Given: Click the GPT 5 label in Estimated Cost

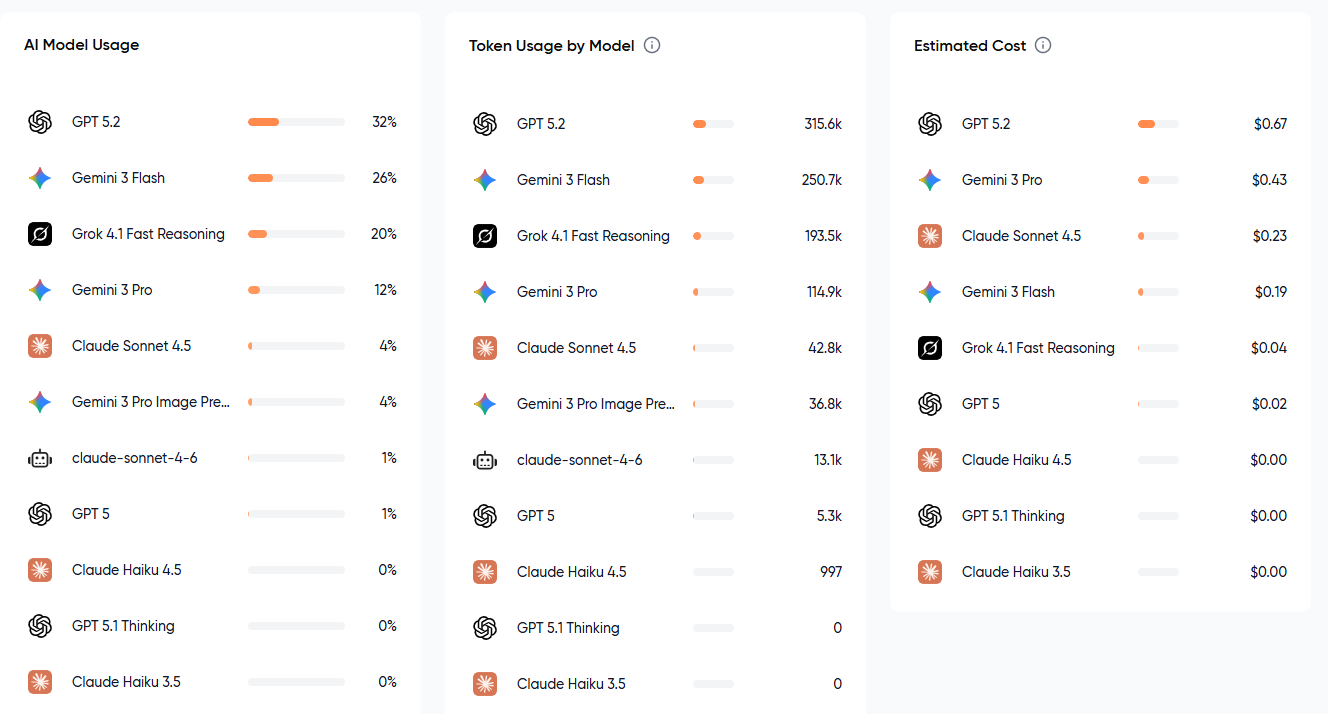Looking at the screenshot, I should (981, 404).
